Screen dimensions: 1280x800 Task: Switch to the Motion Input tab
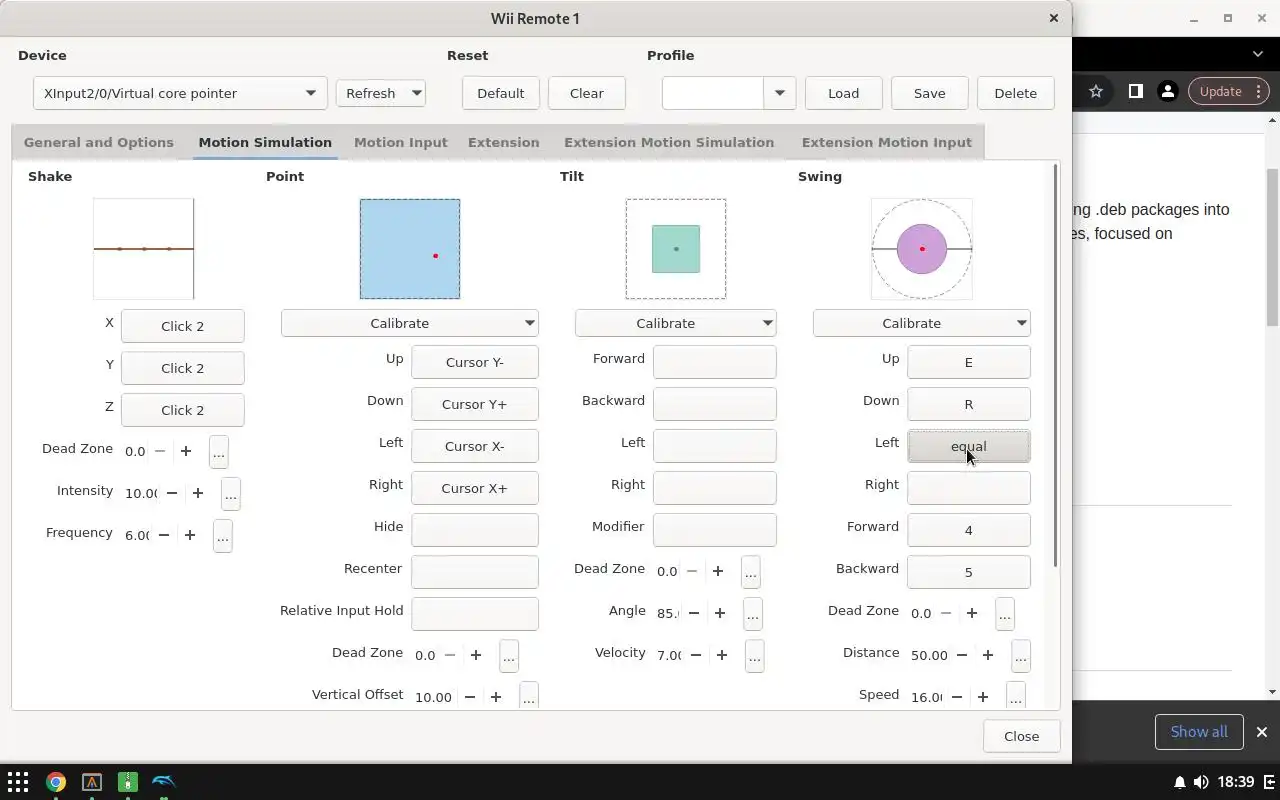point(401,142)
